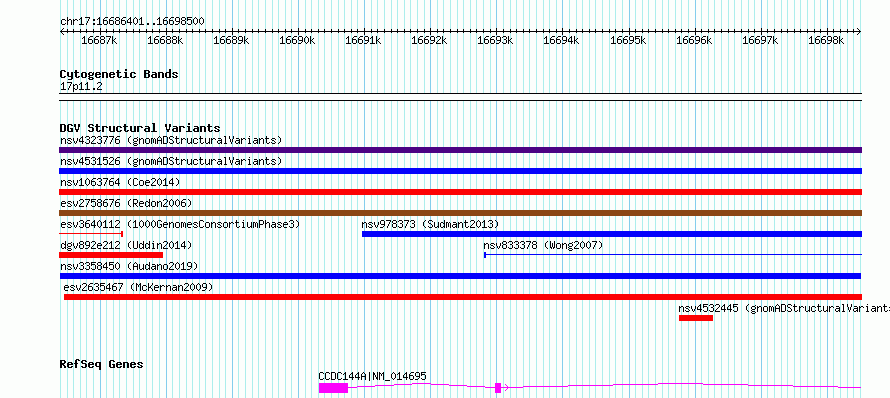Open the esv2635467 (McKernan2009) variant label
The image size is (890, 398).
(x=138, y=287)
